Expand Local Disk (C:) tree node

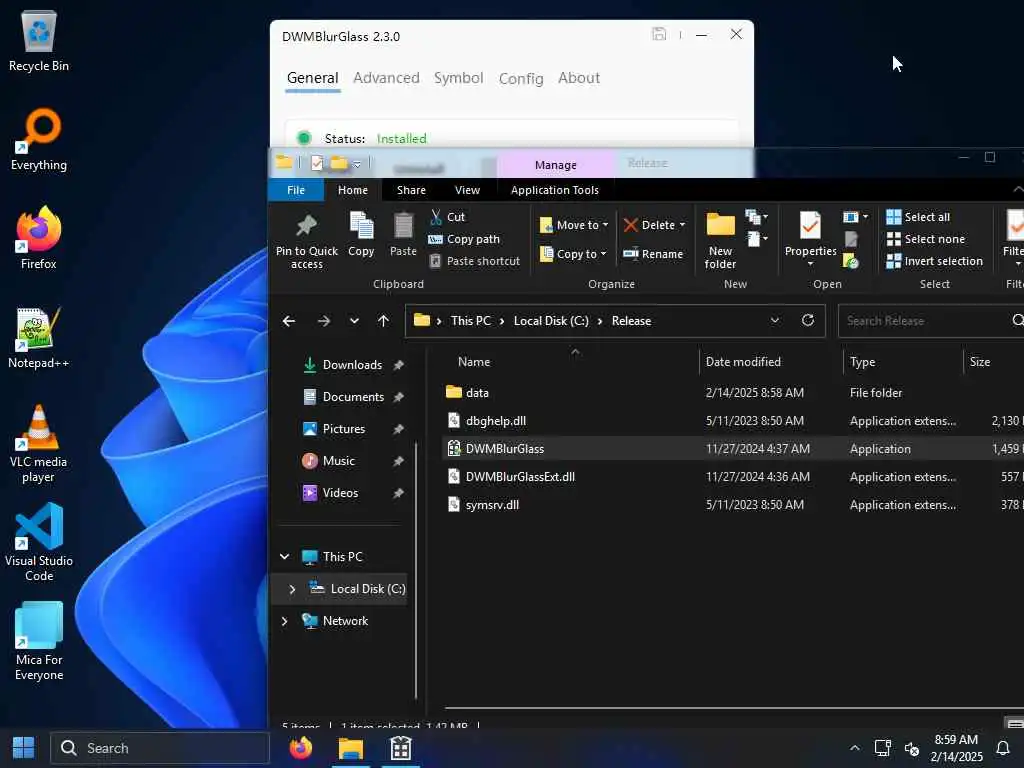click(292, 589)
